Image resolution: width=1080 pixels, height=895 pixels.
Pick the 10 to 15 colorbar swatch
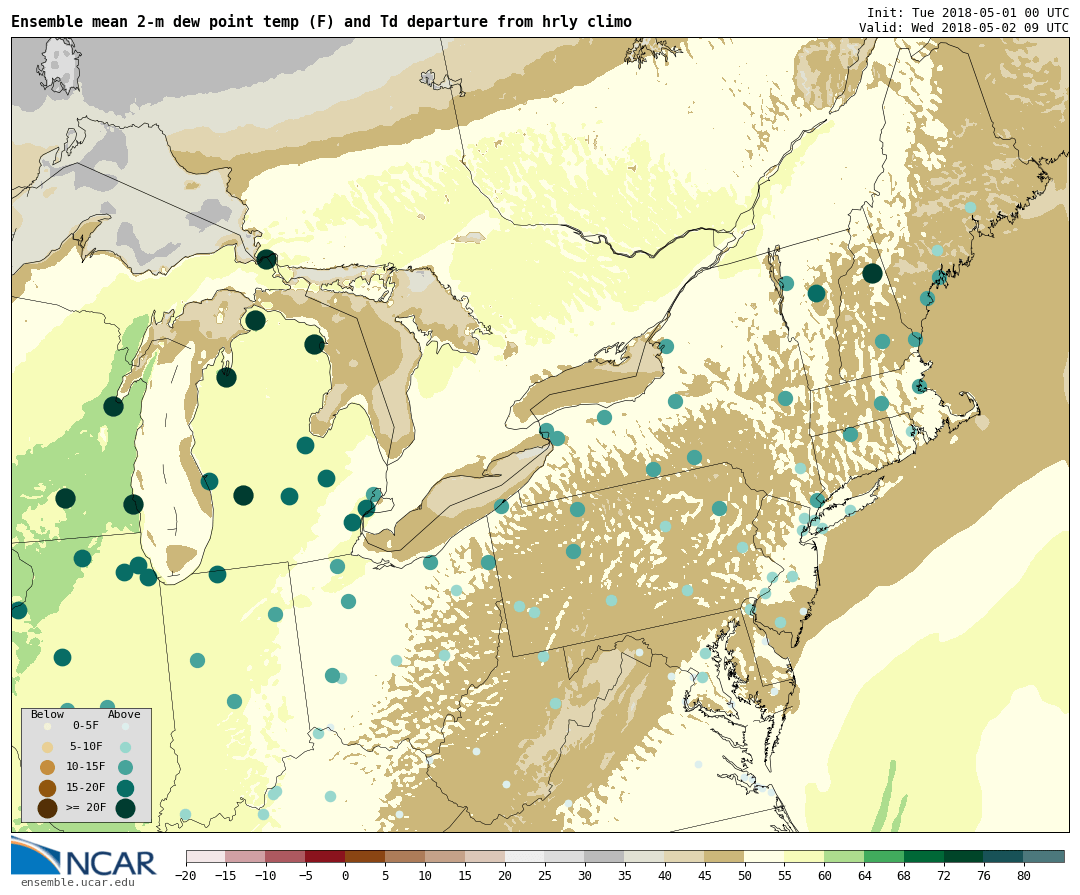[x=445, y=856]
